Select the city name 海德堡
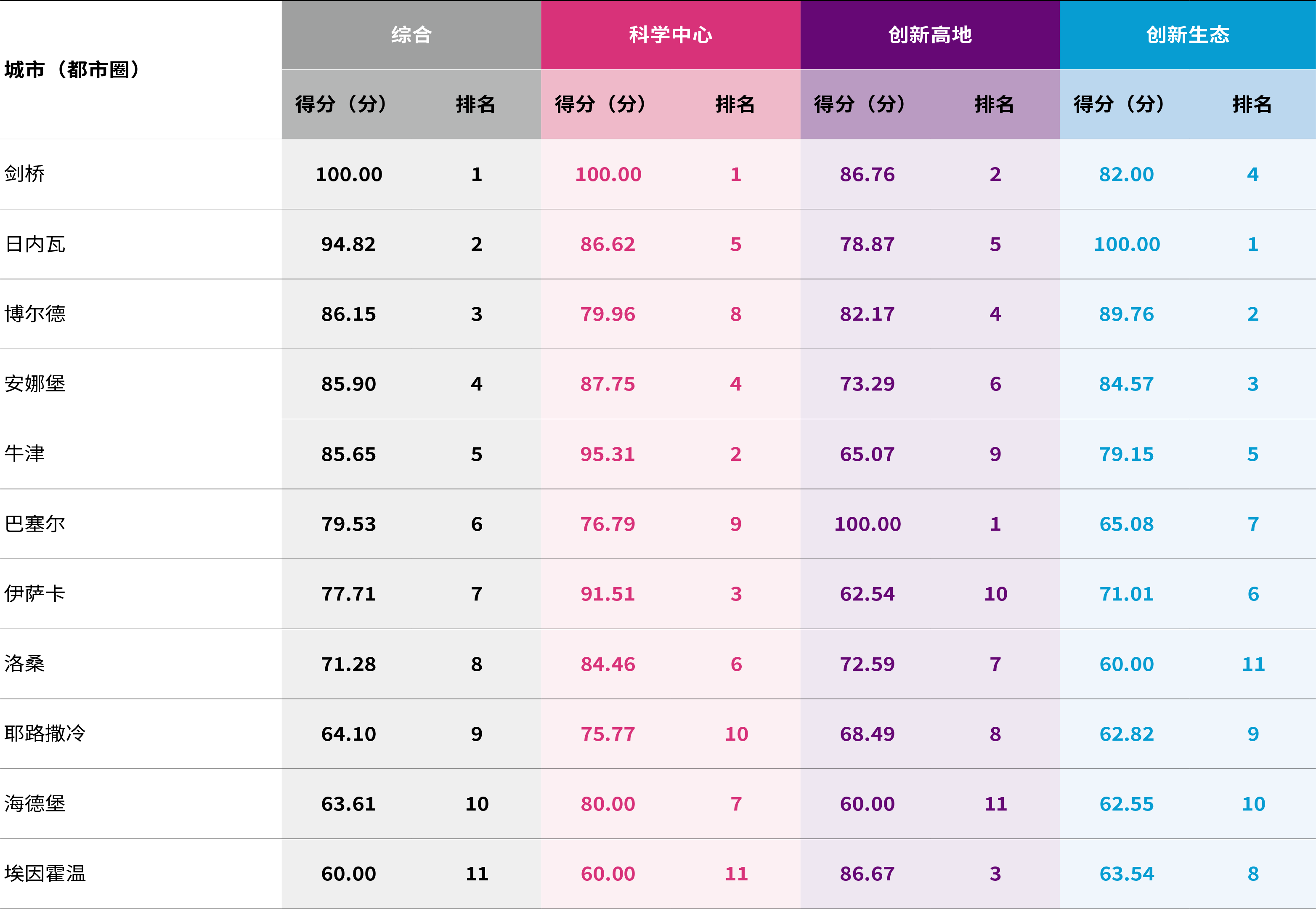The image size is (1316, 909). (x=35, y=804)
